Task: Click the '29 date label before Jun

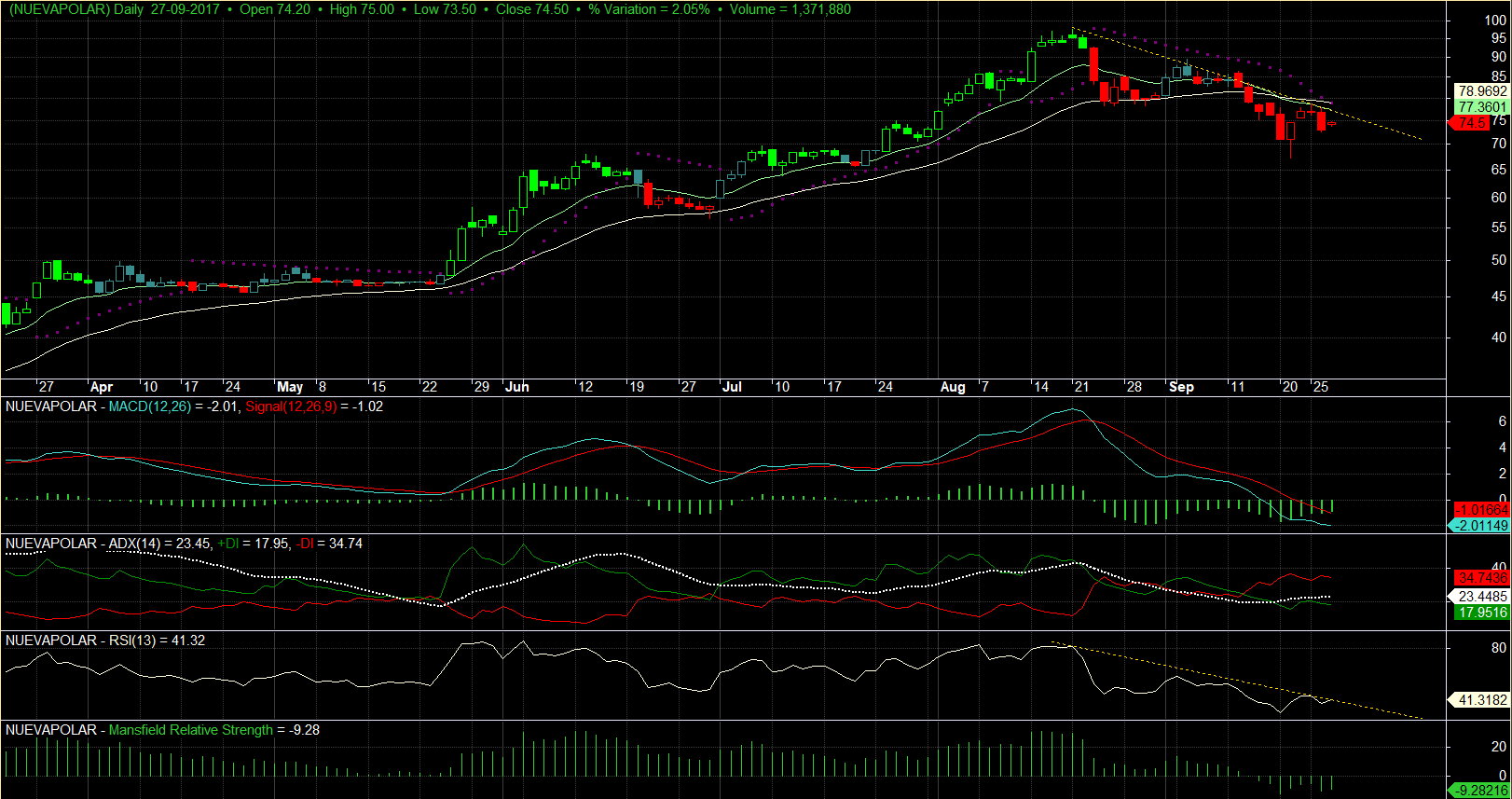Action: pyautogui.click(x=481, y=387)
